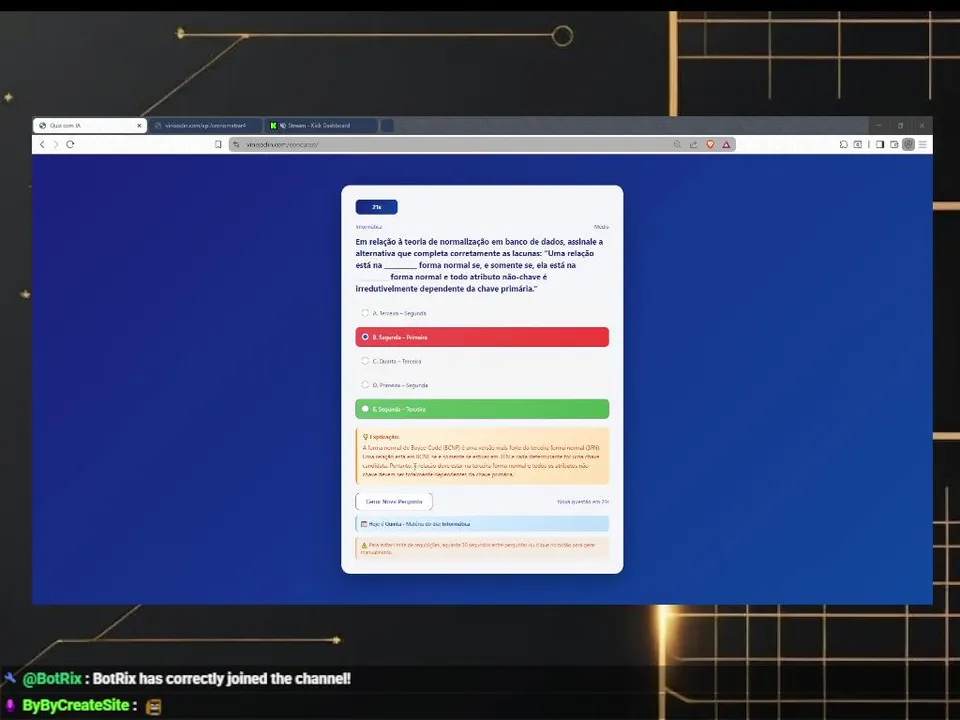This screenshot has height=720, width=960.
Task: Open new tab with plus button
Action: (387, 126)
